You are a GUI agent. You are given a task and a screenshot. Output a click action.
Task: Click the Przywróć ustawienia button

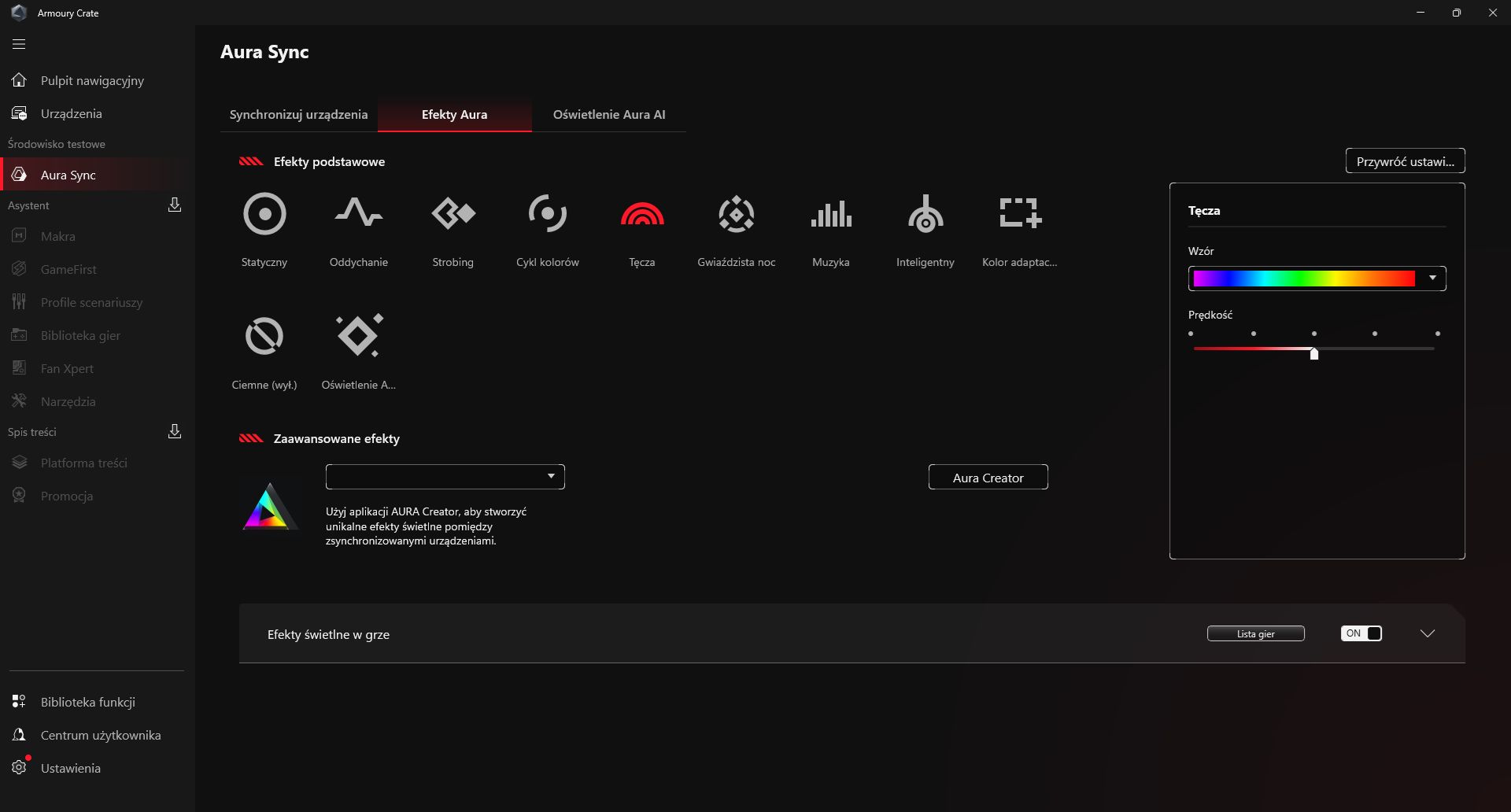click(x=1406, y=161)
